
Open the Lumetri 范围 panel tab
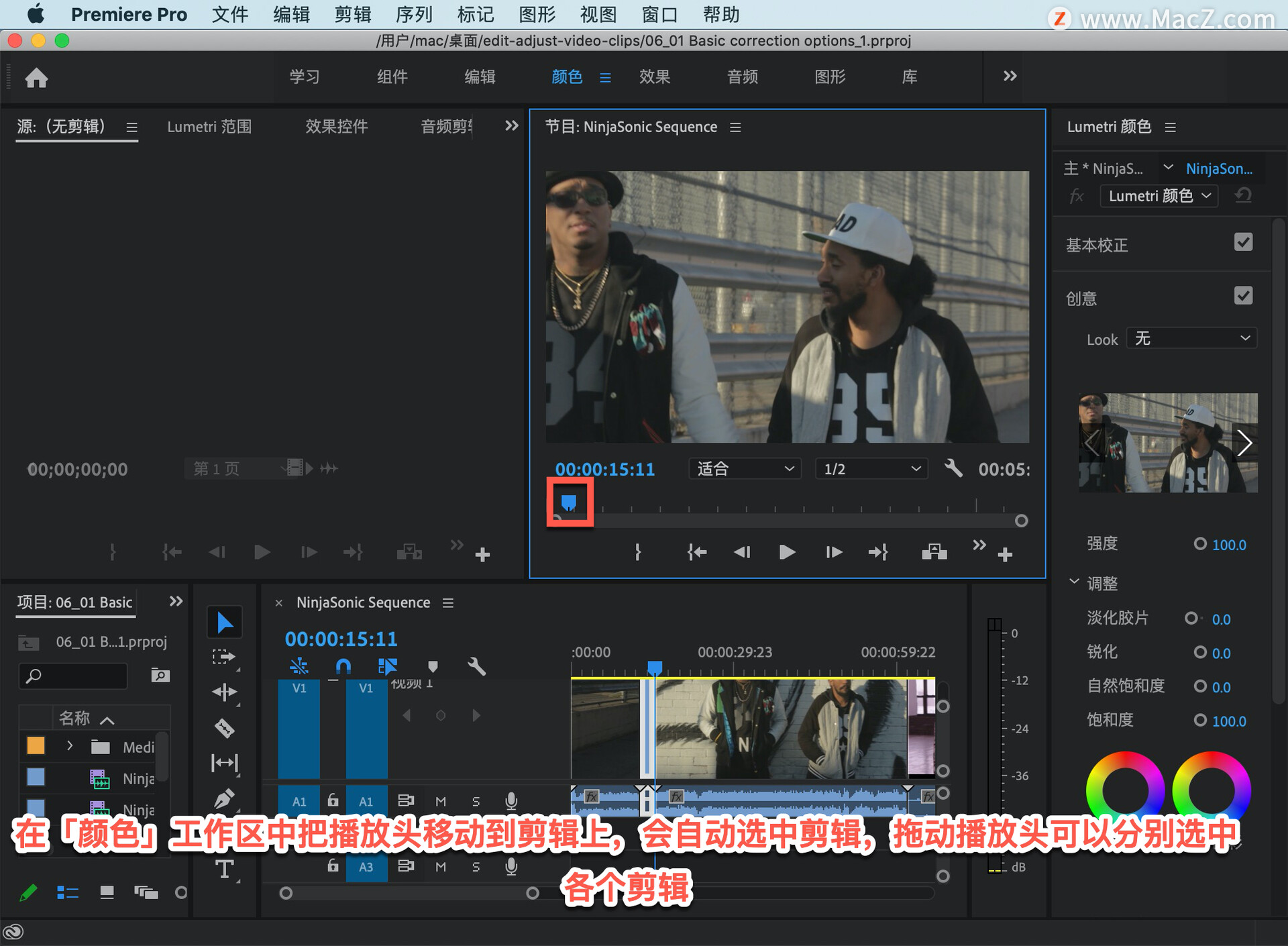[209, 127]
